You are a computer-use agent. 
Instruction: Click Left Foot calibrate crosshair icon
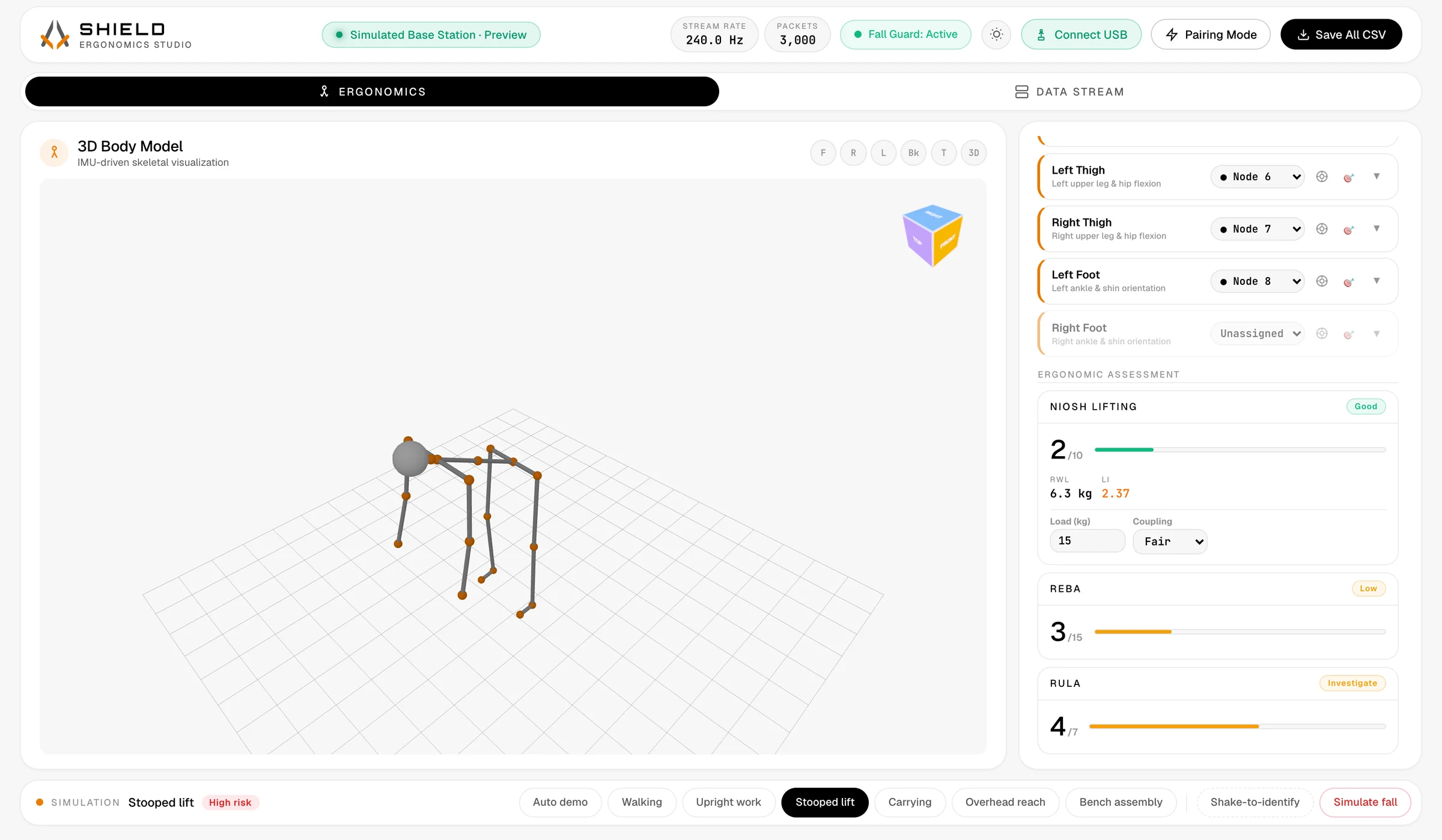(1322, 281)
